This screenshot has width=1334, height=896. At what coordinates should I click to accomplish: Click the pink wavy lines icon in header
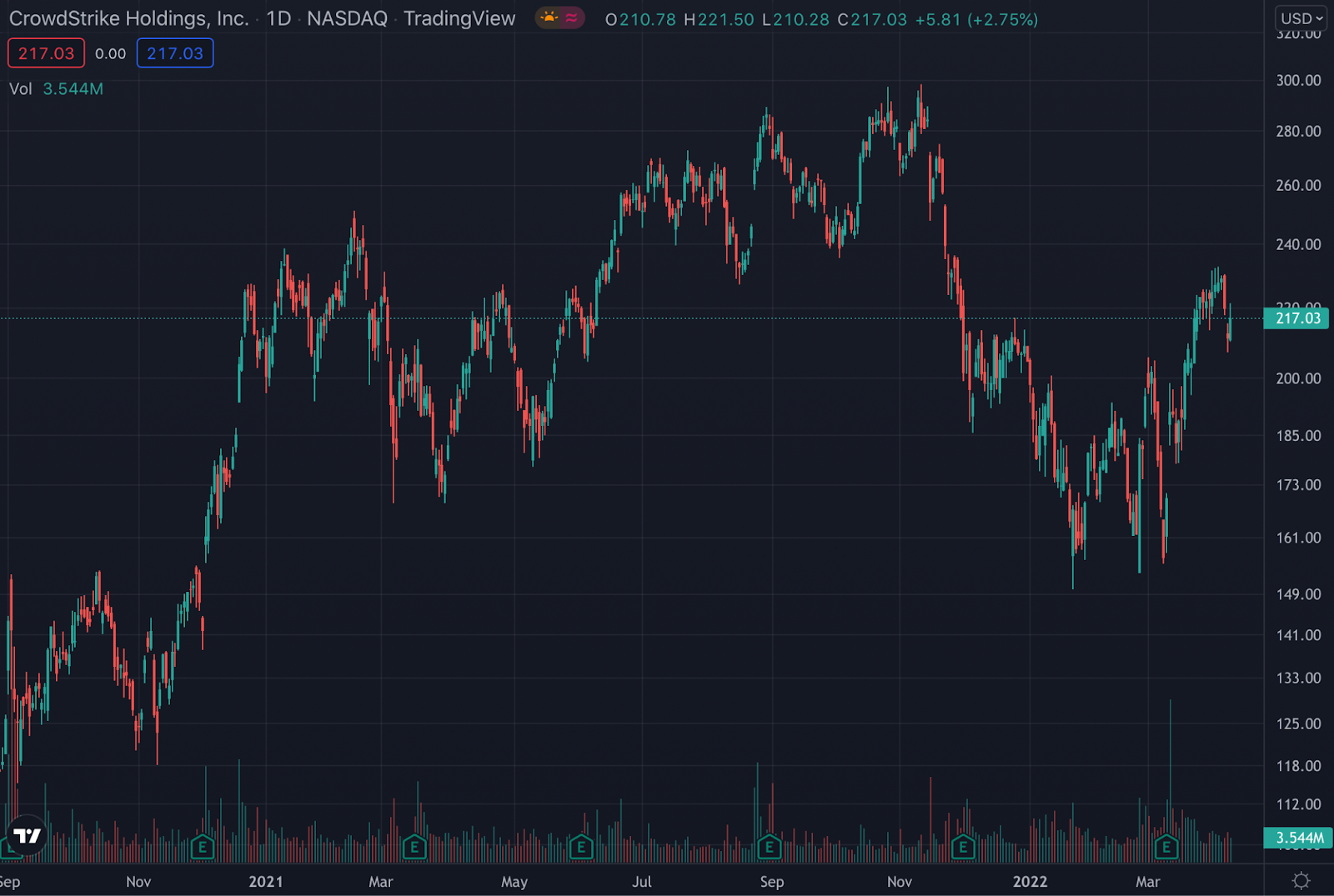point(571,18)
